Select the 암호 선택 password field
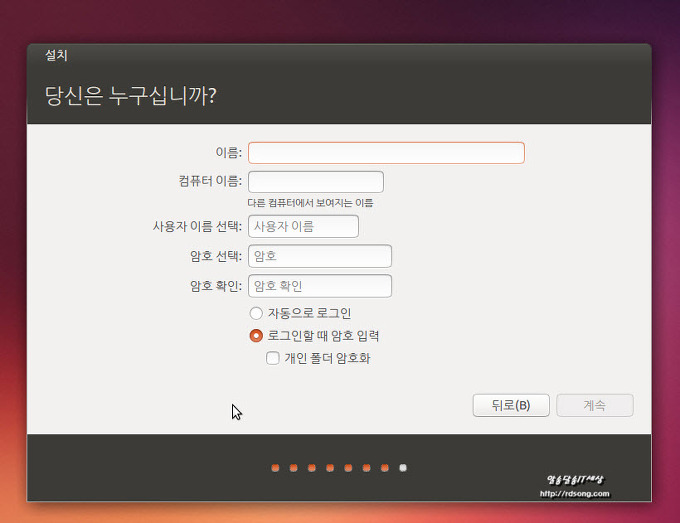The image size is (680, 523). pyautogui.click(x=320, y=256)
